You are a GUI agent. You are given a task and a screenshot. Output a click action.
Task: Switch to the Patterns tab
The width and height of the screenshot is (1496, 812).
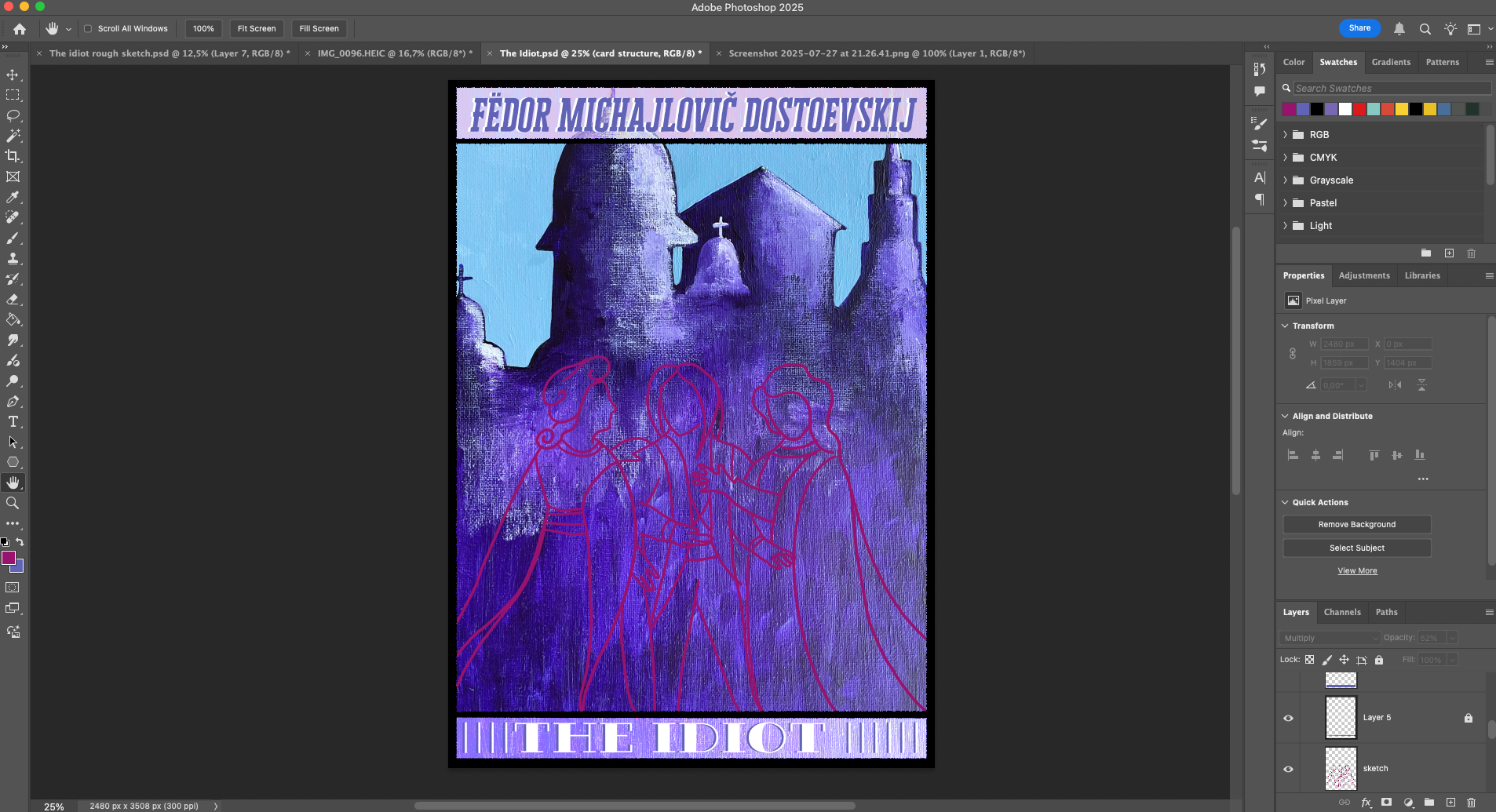pyautogui.click(x=1442, y=62)
